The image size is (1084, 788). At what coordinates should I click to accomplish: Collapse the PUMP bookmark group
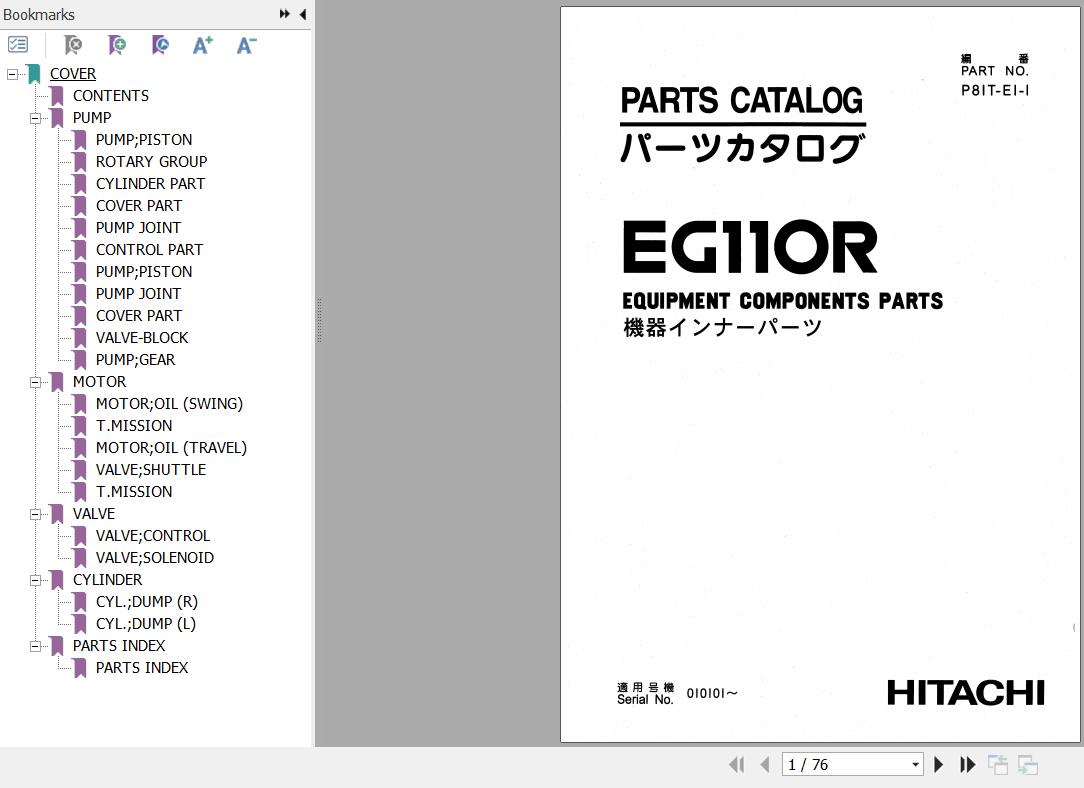pos(35,118)
